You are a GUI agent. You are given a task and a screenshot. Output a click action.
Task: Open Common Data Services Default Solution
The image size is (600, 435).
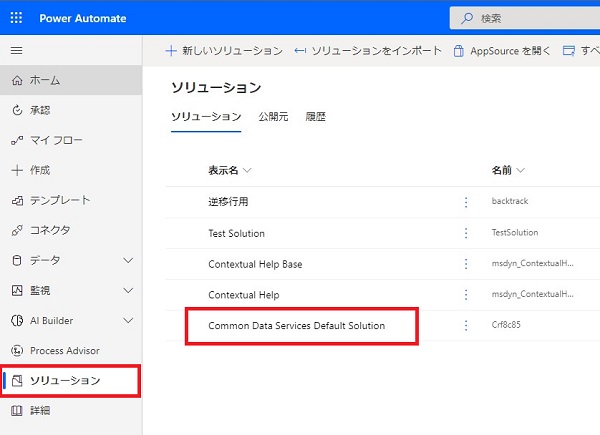click(x=297, y=326)
